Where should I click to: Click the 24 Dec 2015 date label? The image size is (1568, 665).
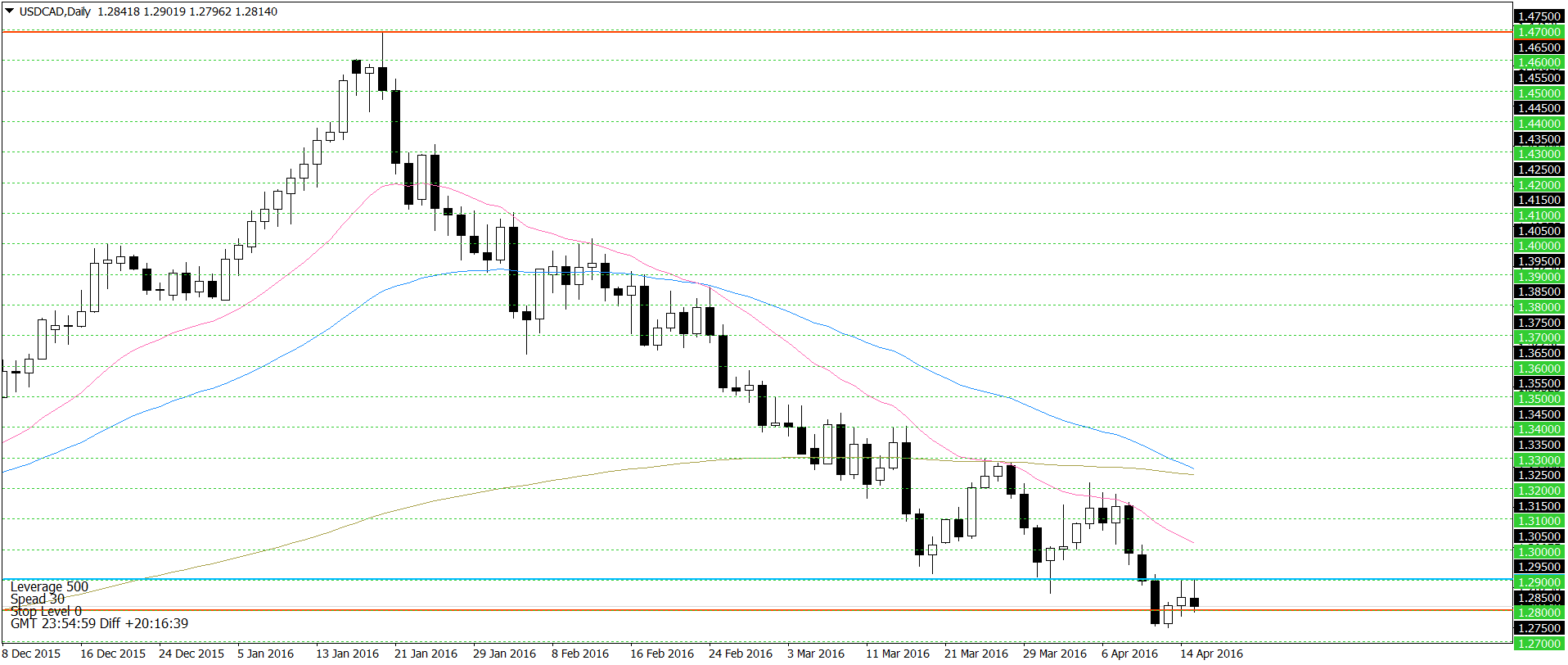[191, 654]
